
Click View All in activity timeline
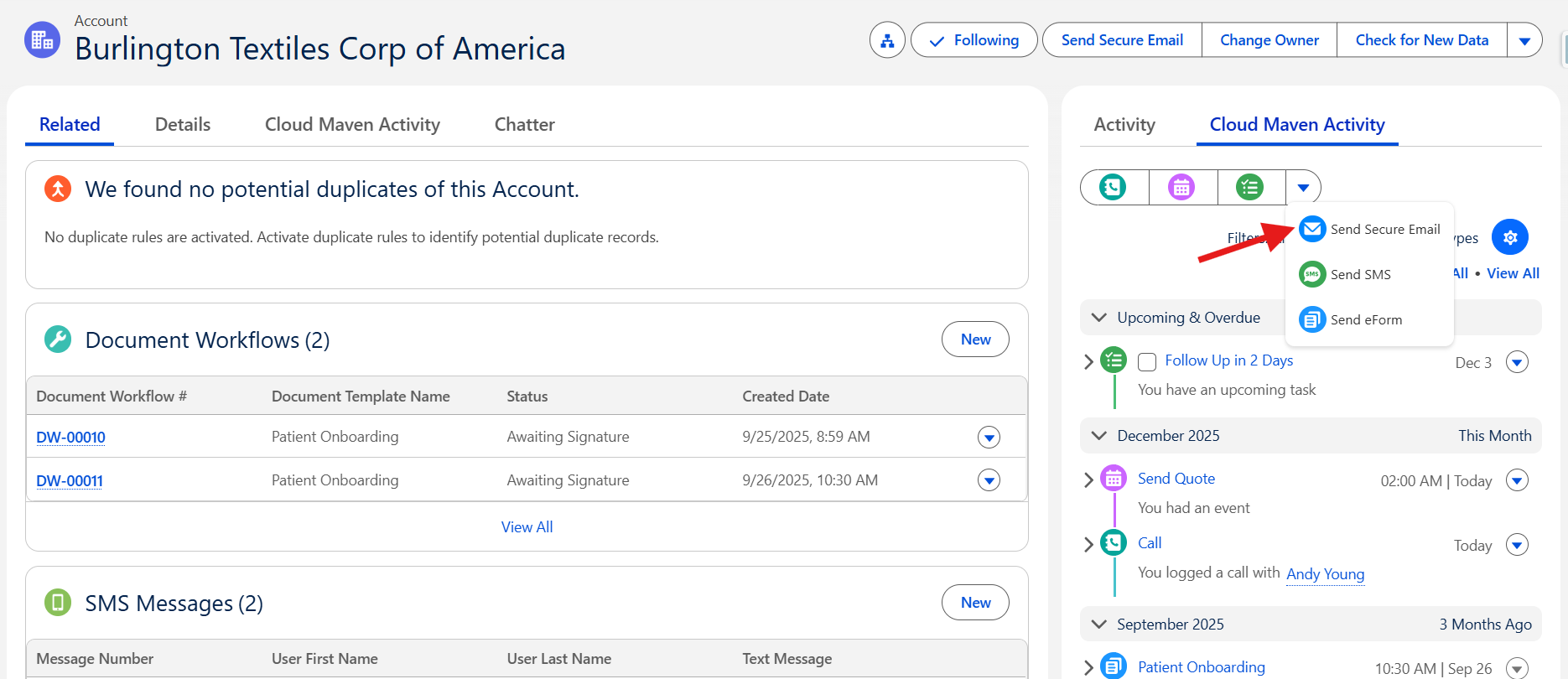click(1513, 273)
